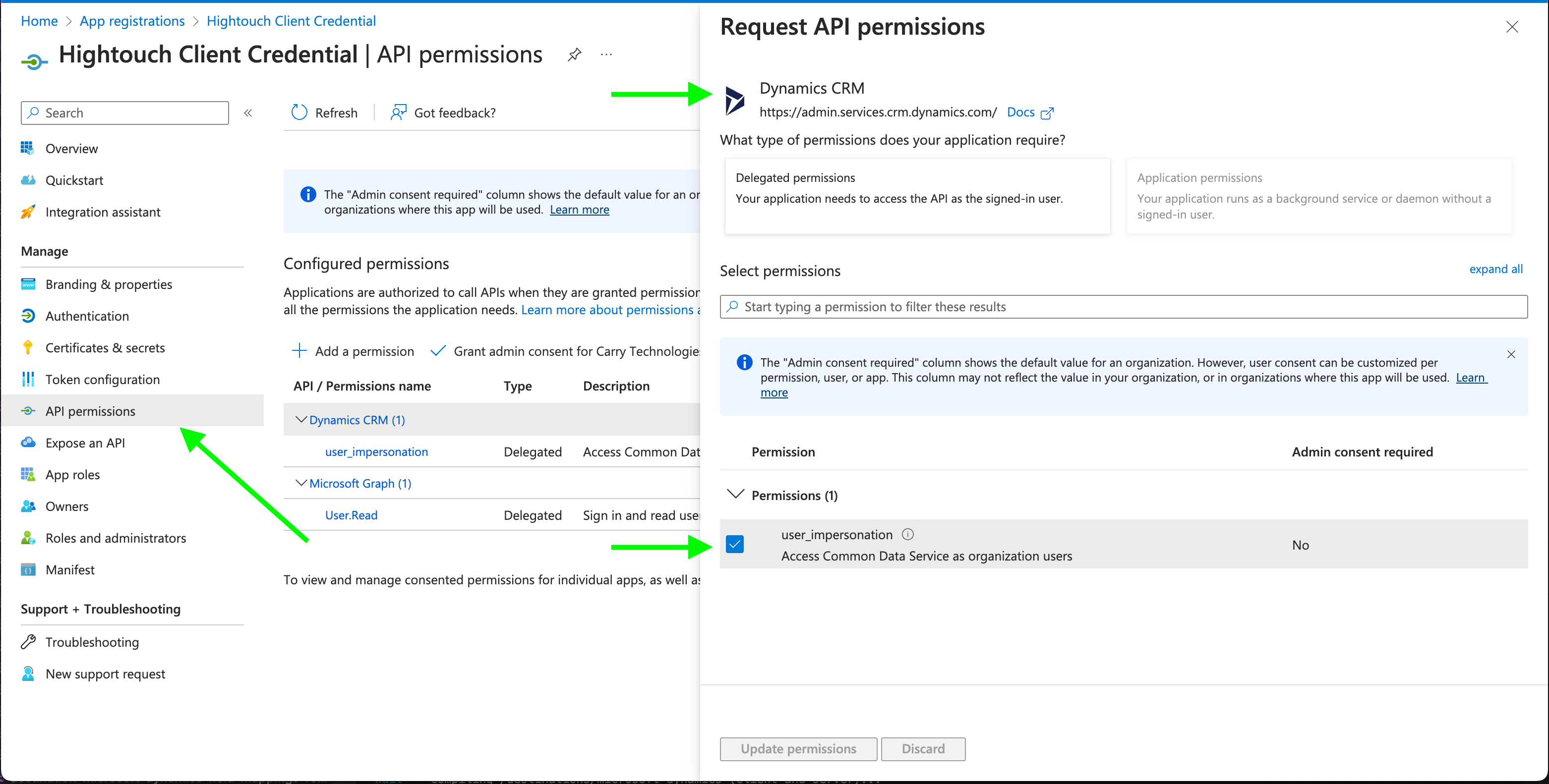Screen dimensions: 1549x784
Task: Click Home breadcrumb link
Action: coord(39,21)
